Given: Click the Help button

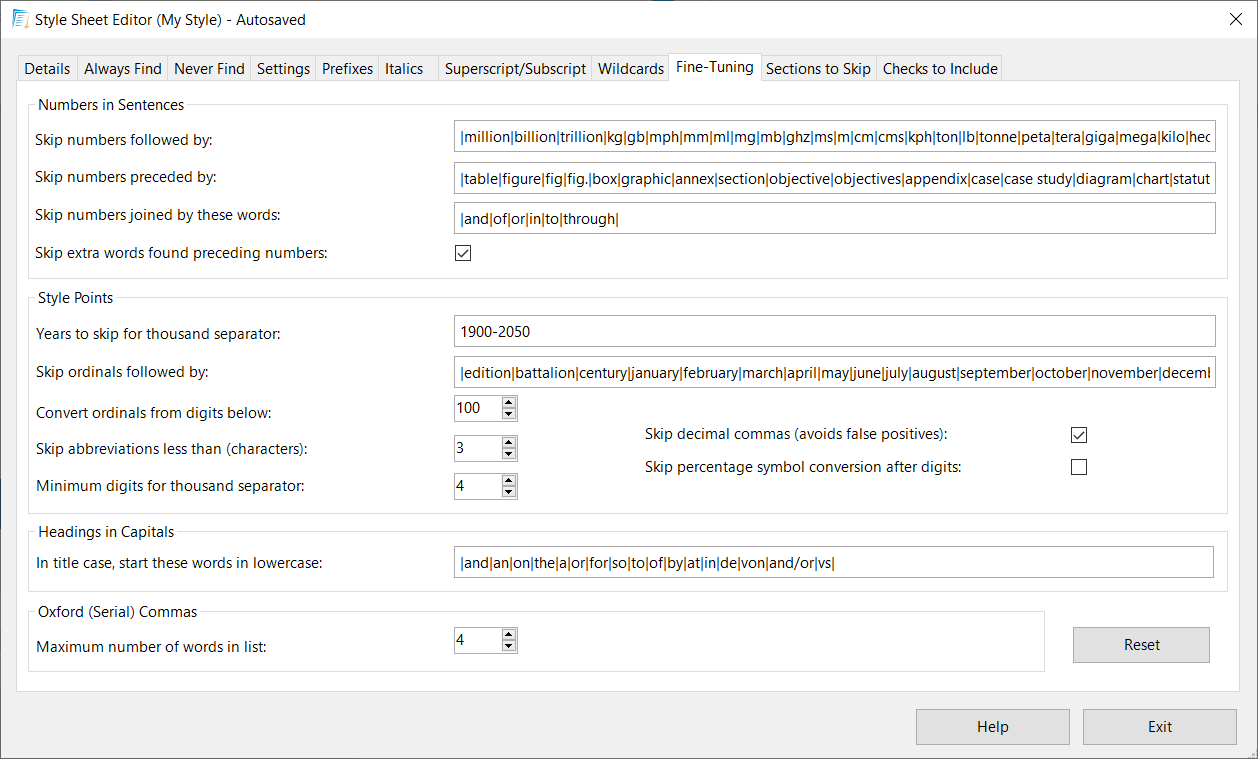Looking at the screenshot, I should 992,727.
